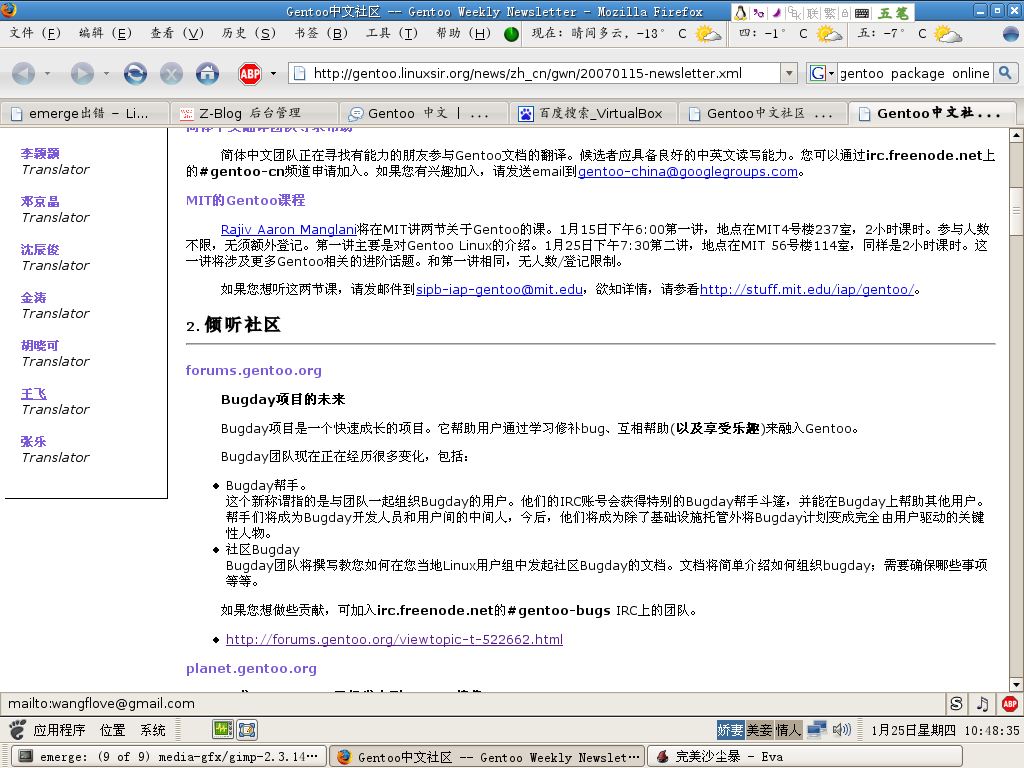Click the Stop loading button
This screenshot has width=1024, height=768.
(x=171, y=73)
